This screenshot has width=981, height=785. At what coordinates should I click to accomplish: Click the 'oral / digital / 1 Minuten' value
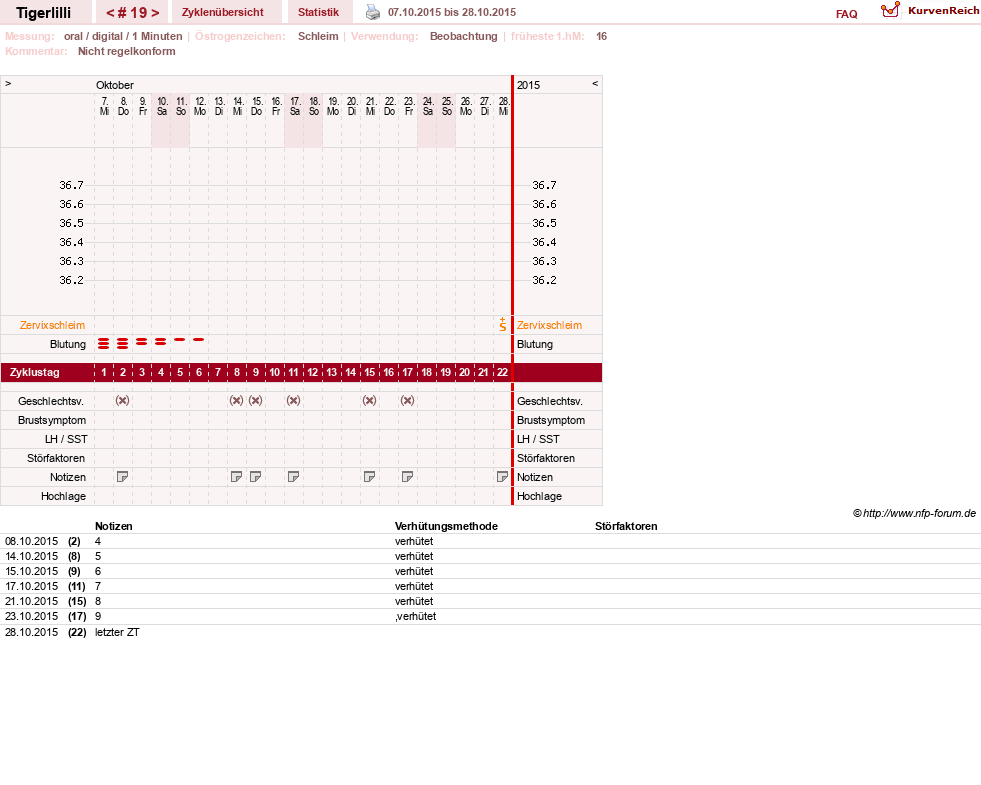[x=123, y=36]
